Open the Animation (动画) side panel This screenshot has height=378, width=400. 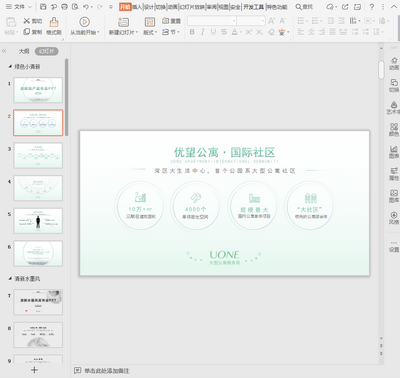pyautogui.click(x=394, y=63)
